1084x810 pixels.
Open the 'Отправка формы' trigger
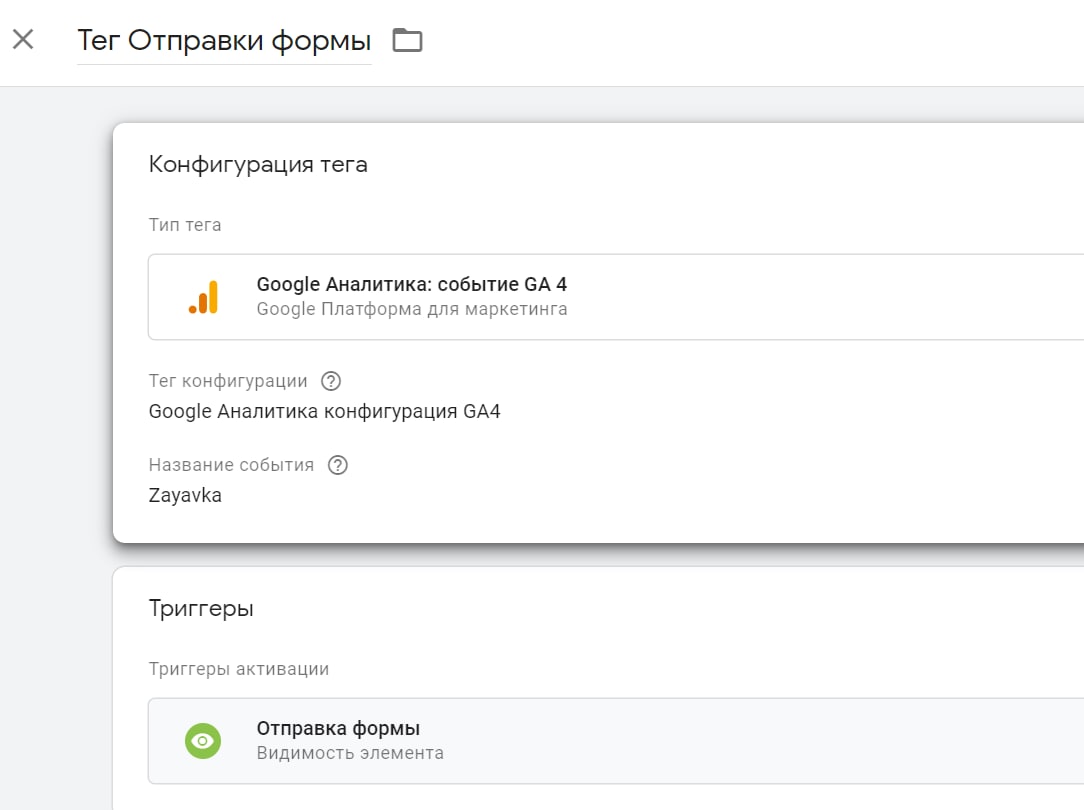click(x=615, y=741)
